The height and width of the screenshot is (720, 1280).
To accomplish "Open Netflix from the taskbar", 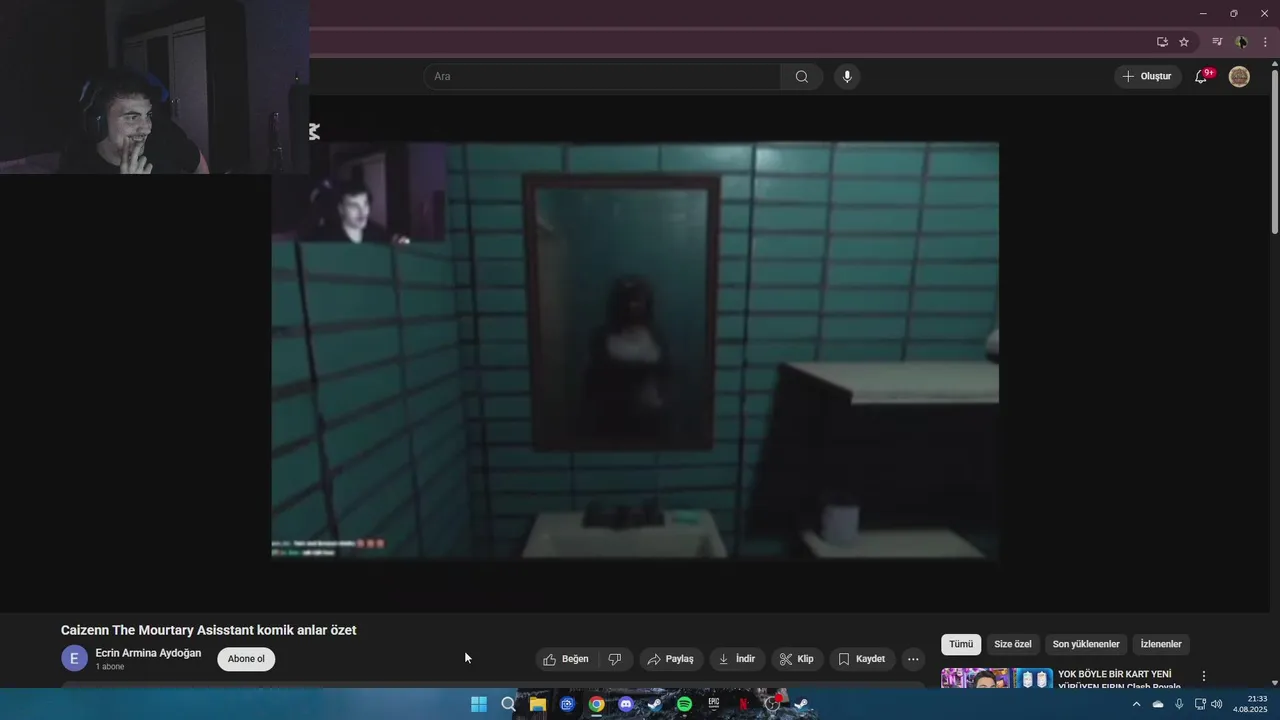I will pyautogui.click(x=743, y=704).
